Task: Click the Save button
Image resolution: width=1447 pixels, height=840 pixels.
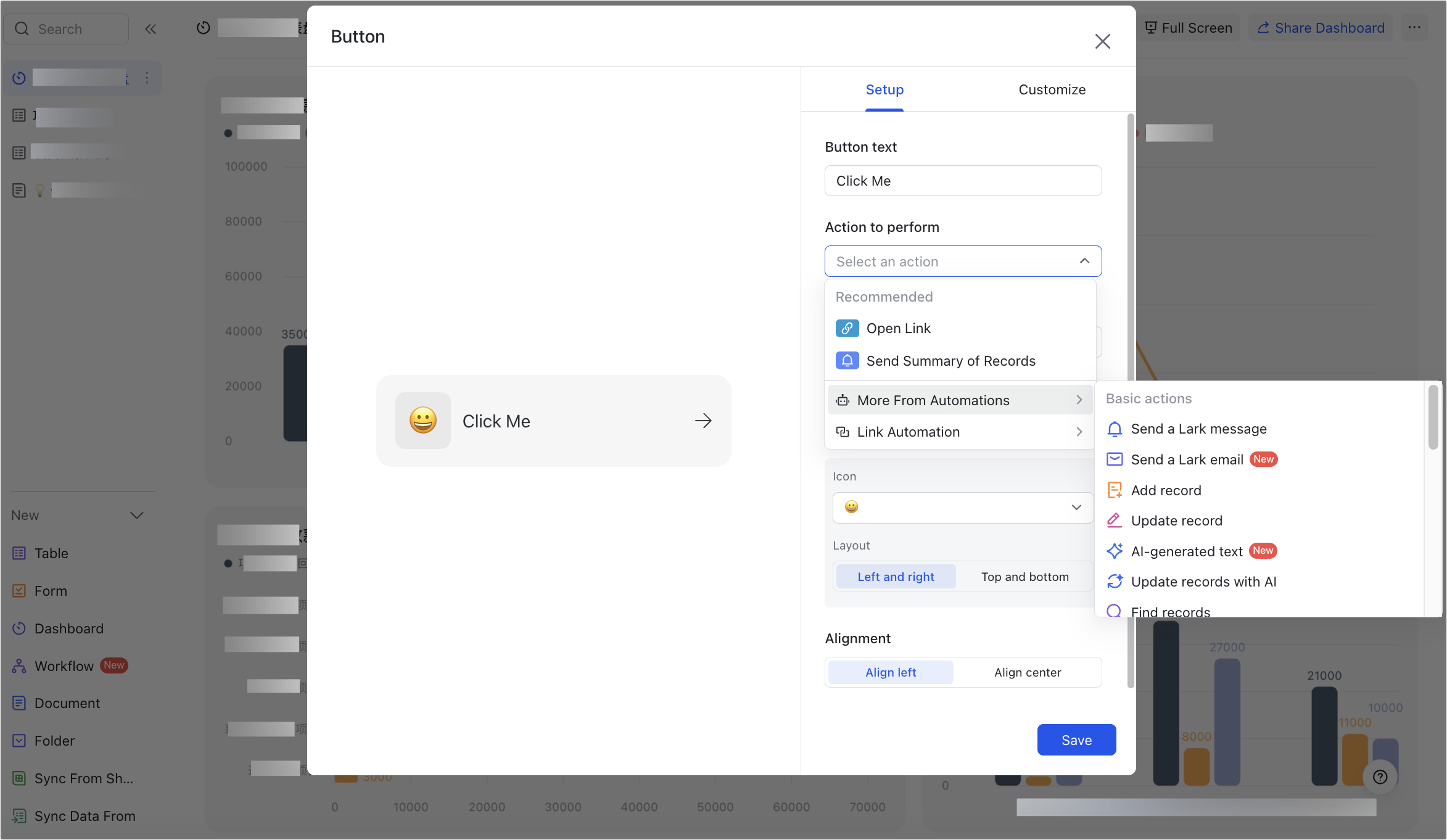Action: (x=1076, y=740)
